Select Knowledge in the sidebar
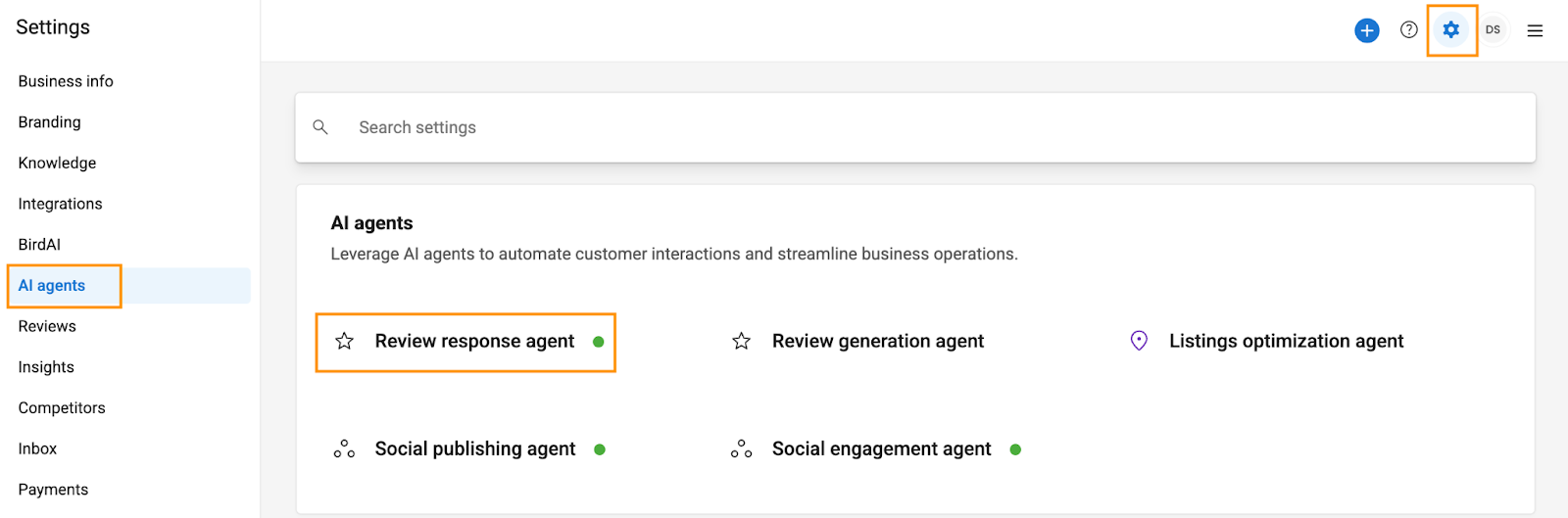This screenshot has width=1568, height=518. [x=57, y=163]
